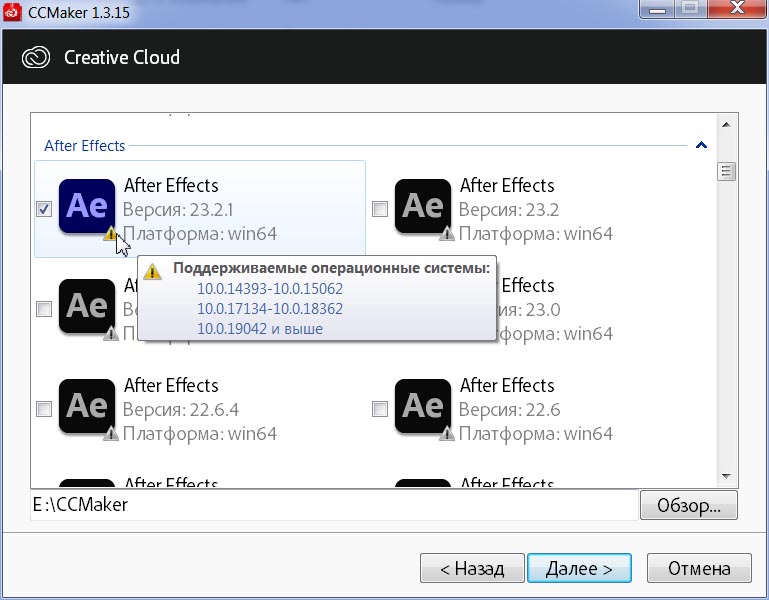Click the Ae icon left of the tooltip
The height and width of the screenshot is (600, 769).
click(87, 306)
